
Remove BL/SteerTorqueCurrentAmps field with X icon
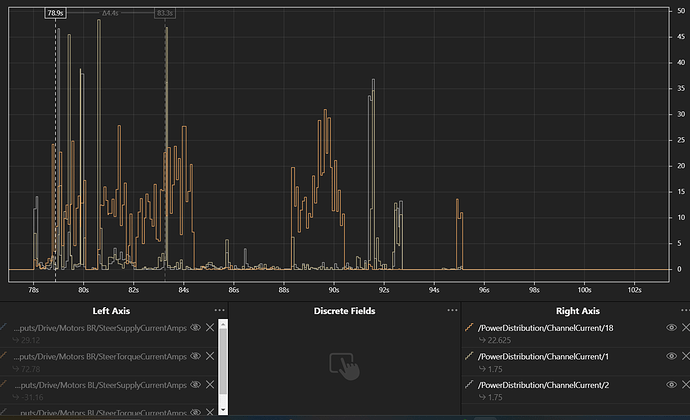pos(210,412)
